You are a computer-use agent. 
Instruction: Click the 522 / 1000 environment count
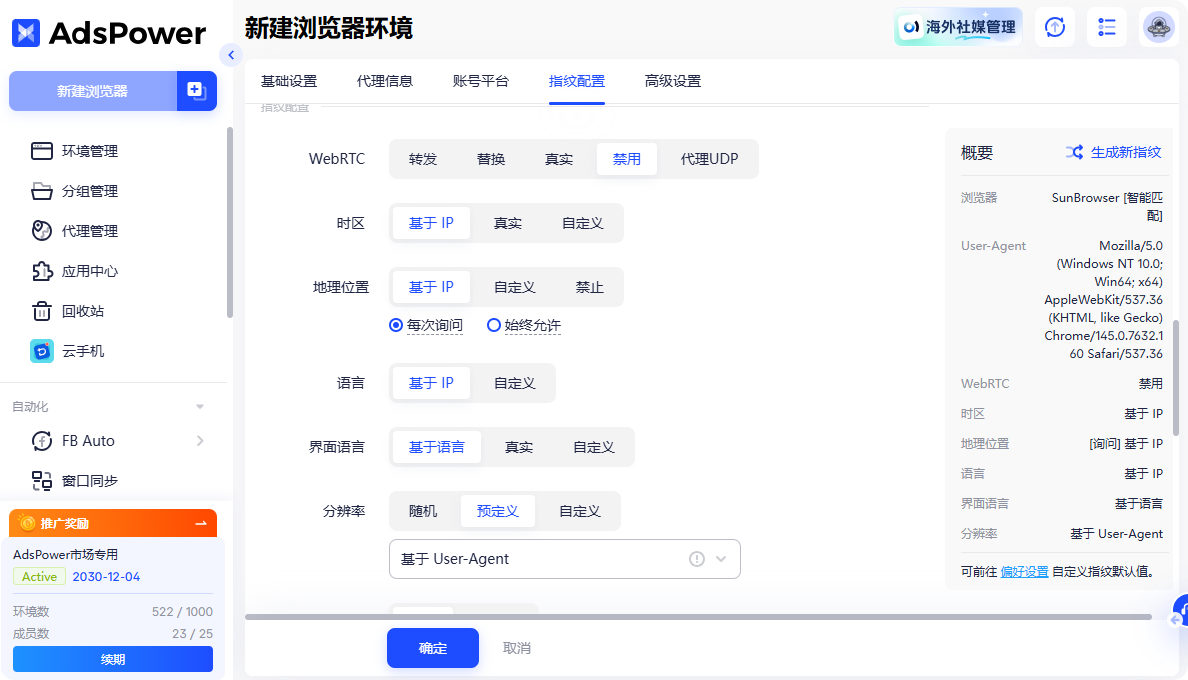click(x=182, y=612)
